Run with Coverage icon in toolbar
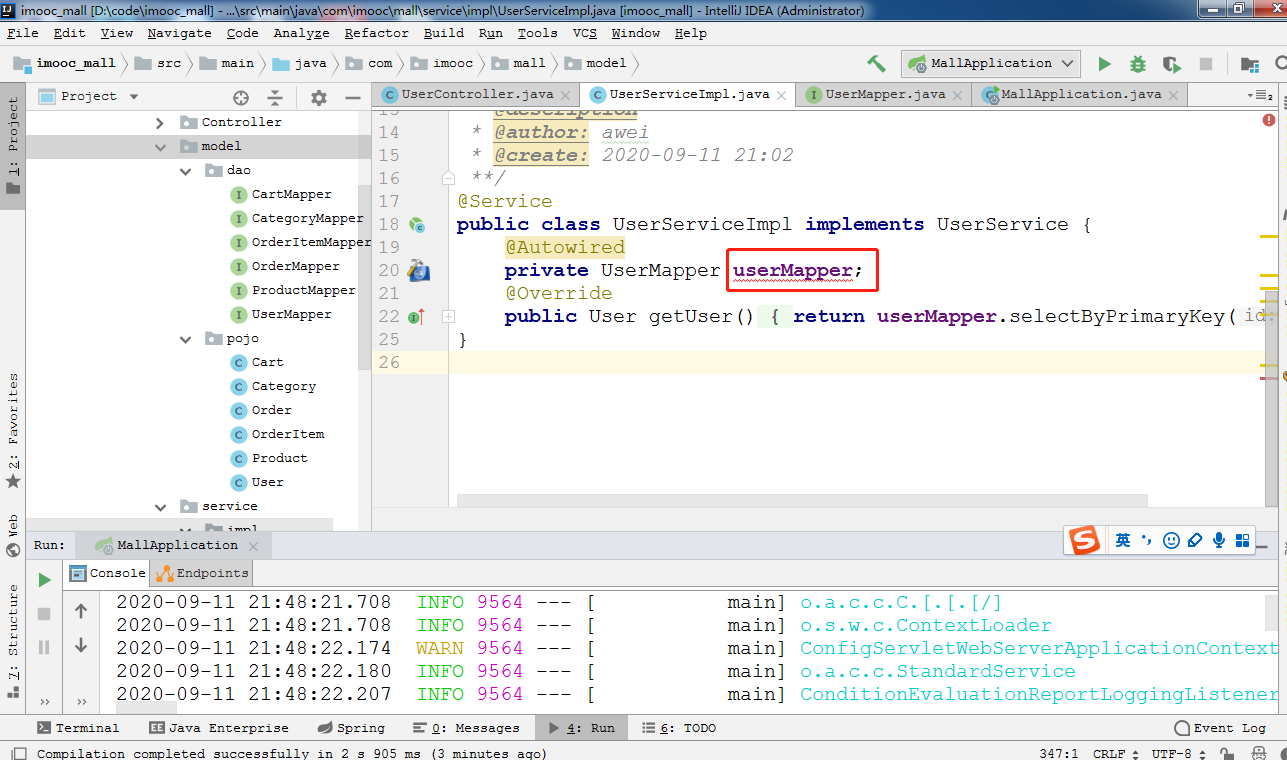The width and height of the screenshot is (1287, 760). point(1172,64)
